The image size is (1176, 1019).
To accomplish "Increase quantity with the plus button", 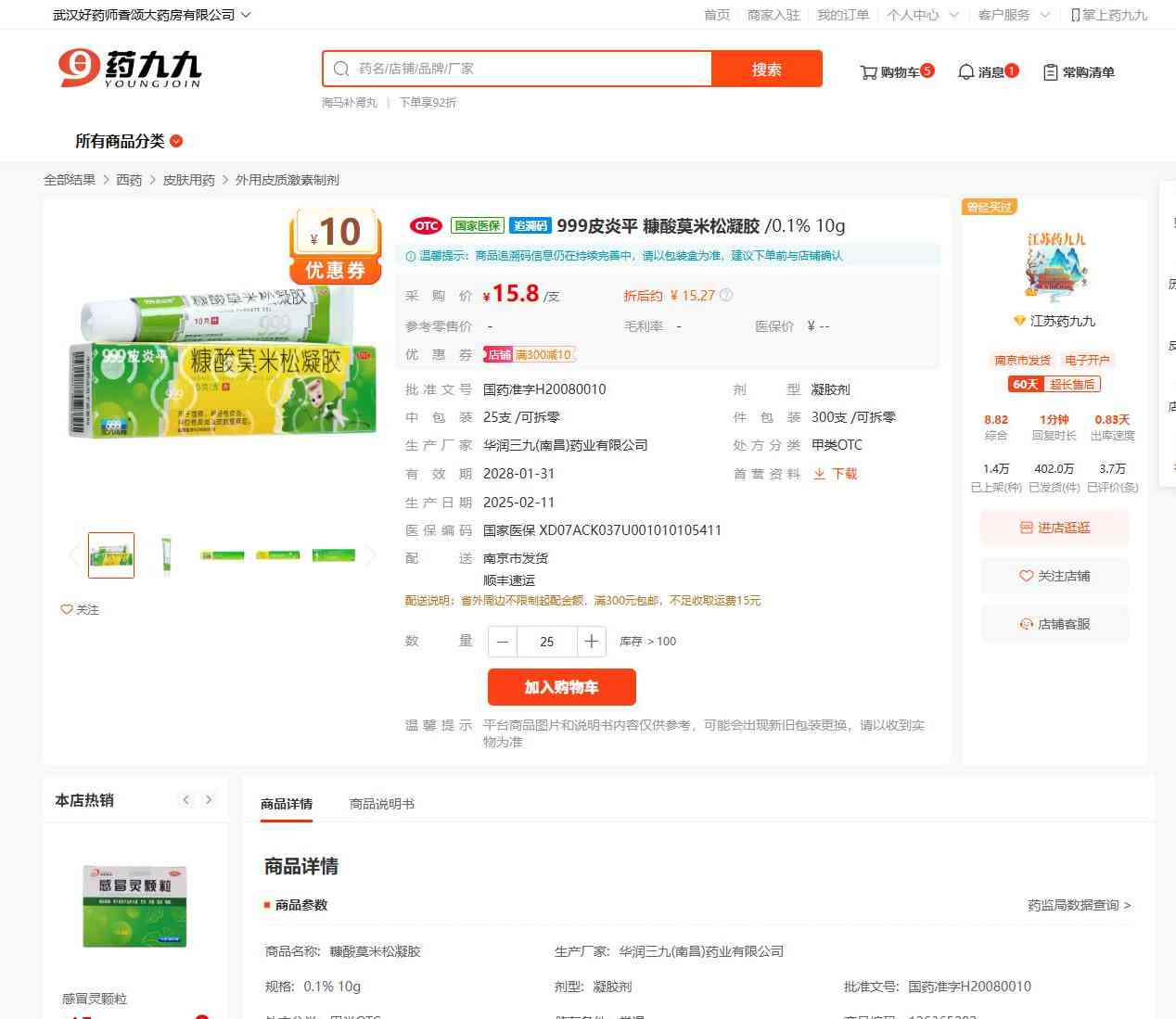I will tap(591, 642).
